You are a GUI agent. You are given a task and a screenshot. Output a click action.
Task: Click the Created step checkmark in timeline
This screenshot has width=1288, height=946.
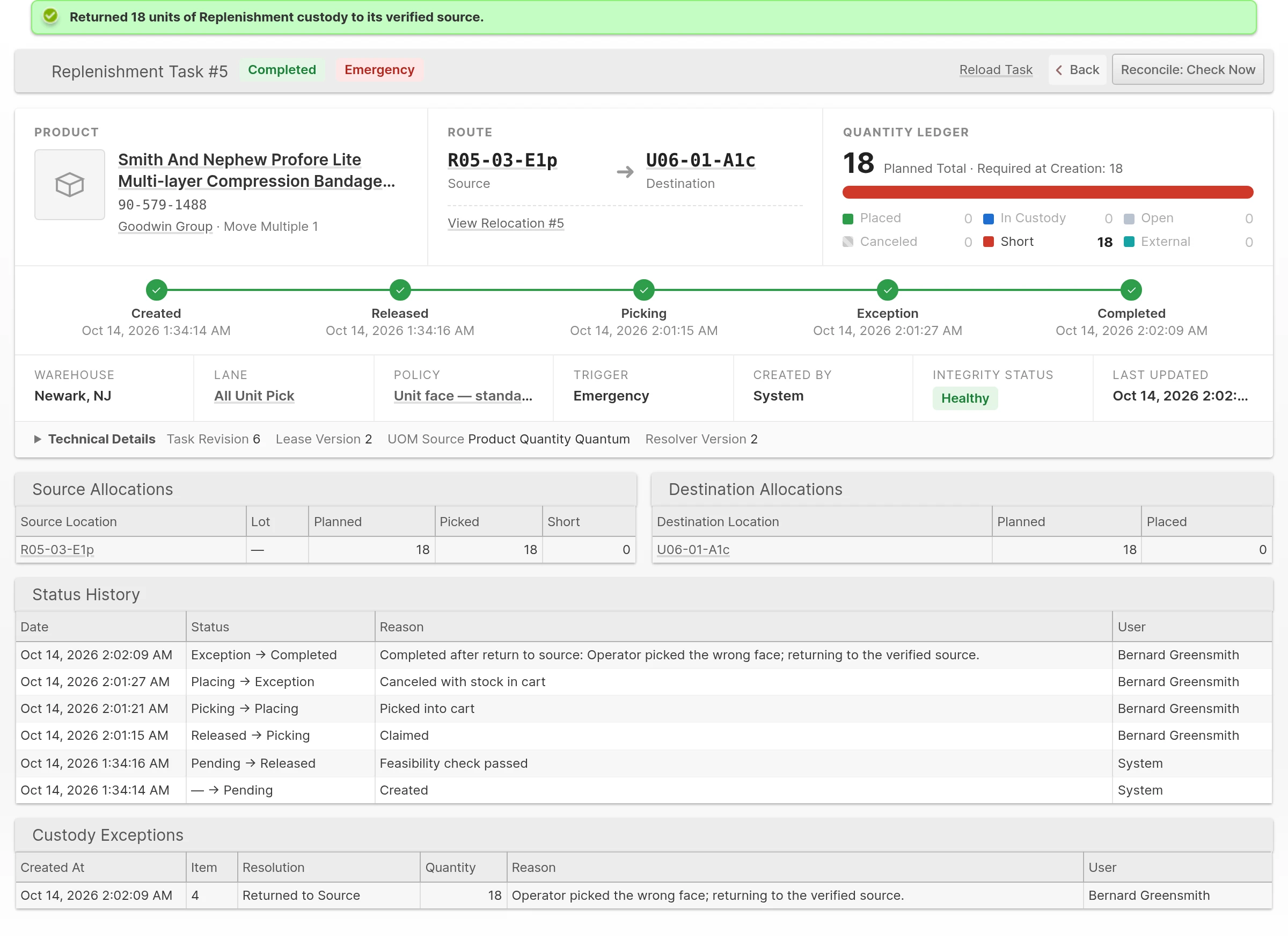coord(156,290)
